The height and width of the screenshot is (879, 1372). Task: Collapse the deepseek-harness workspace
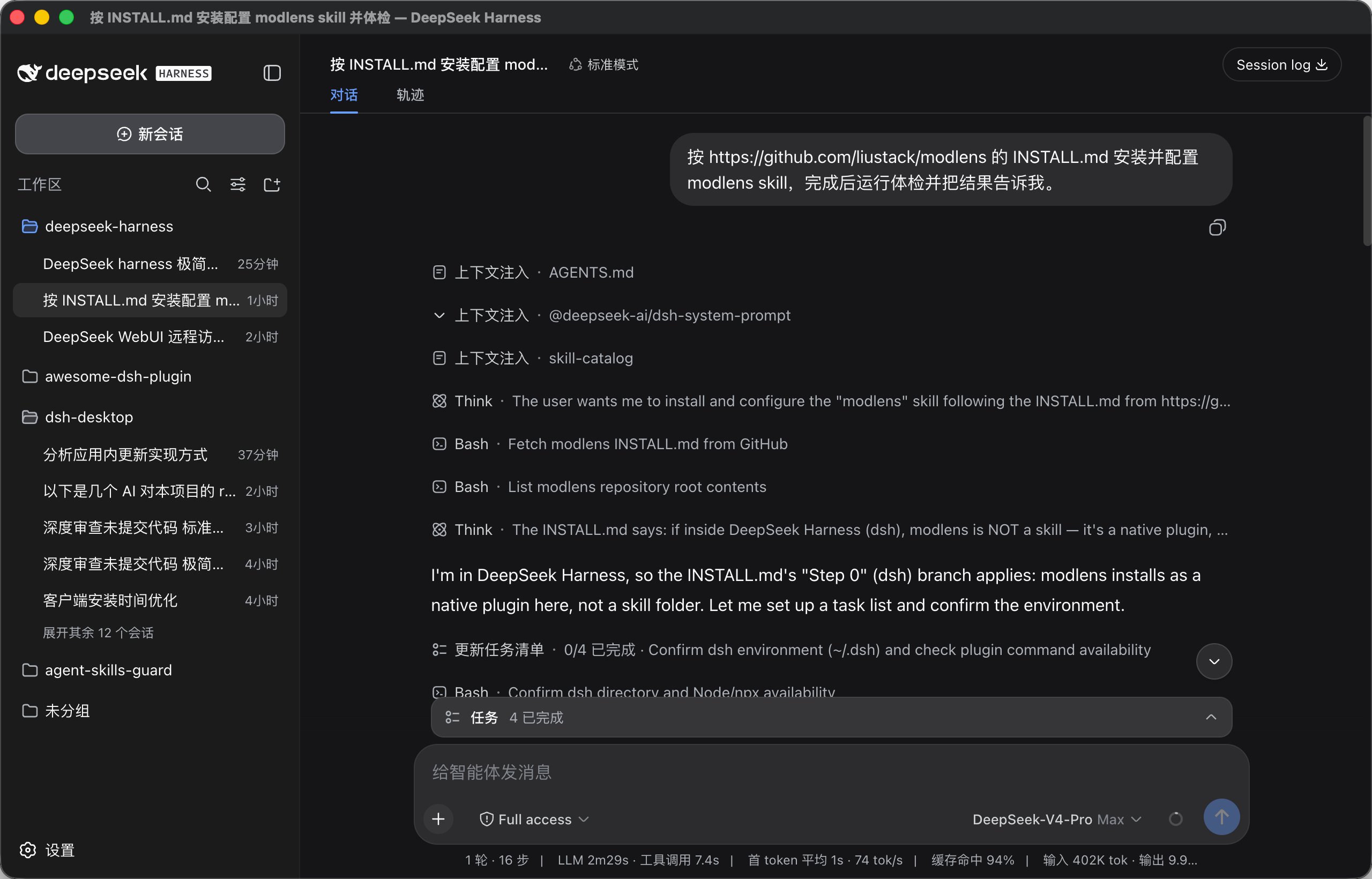[x=150, y=226]
